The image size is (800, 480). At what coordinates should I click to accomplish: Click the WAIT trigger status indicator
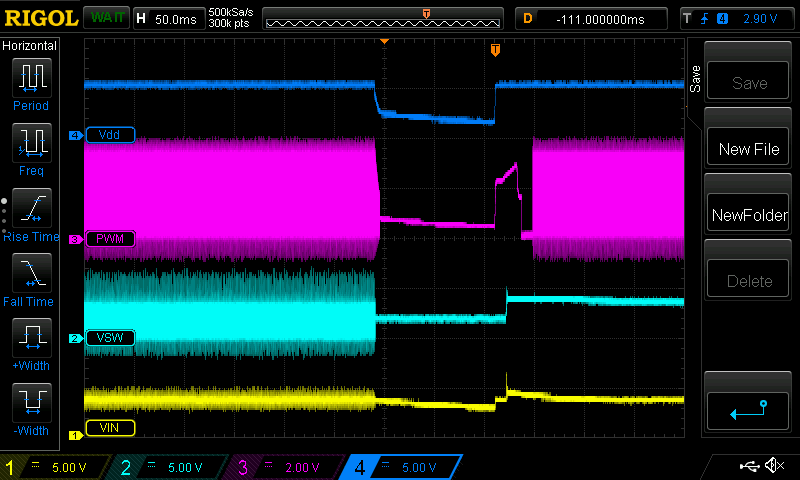[x=107, y=18]
